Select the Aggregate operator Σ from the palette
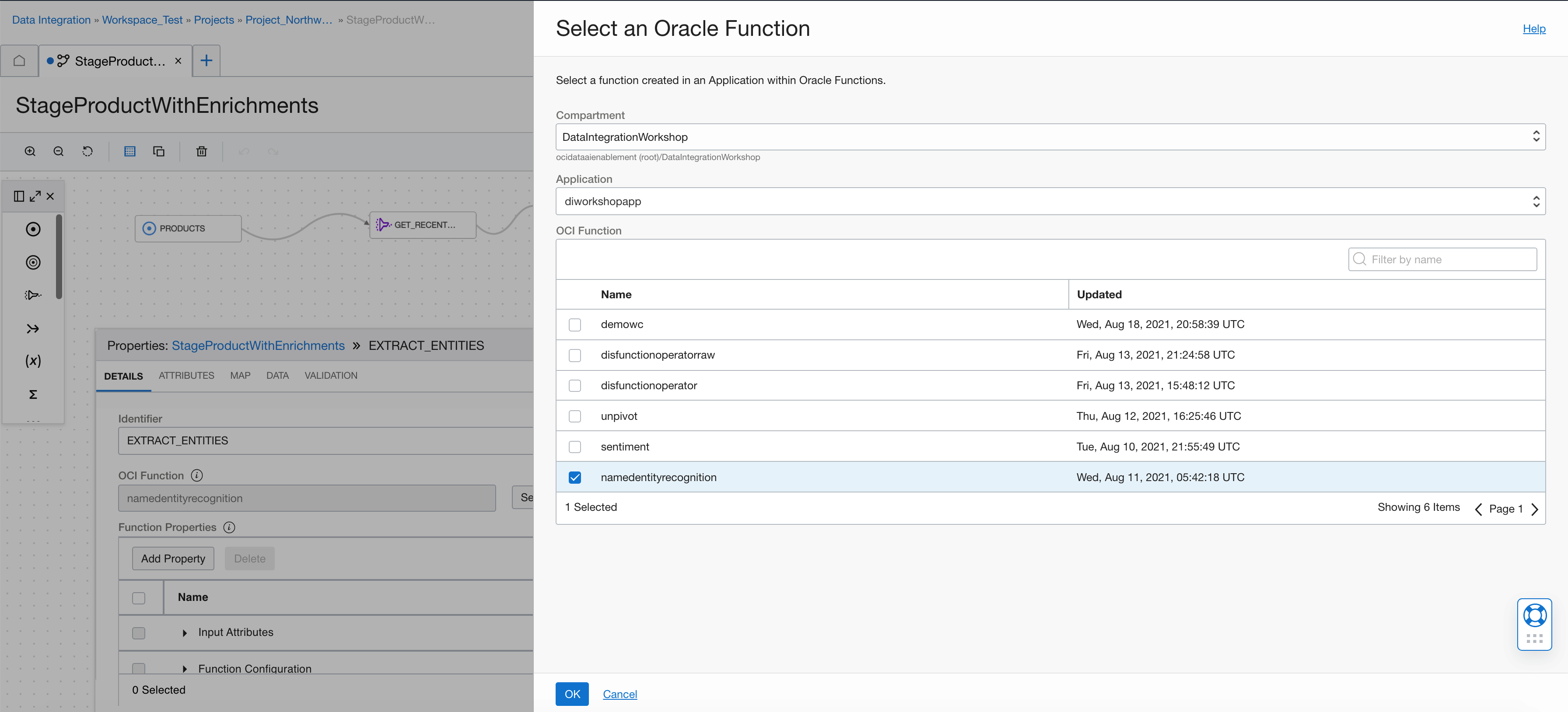Image resolution: width=1568 pixels, height=712 pixels. pyautogui.click(x=33, y=394)
